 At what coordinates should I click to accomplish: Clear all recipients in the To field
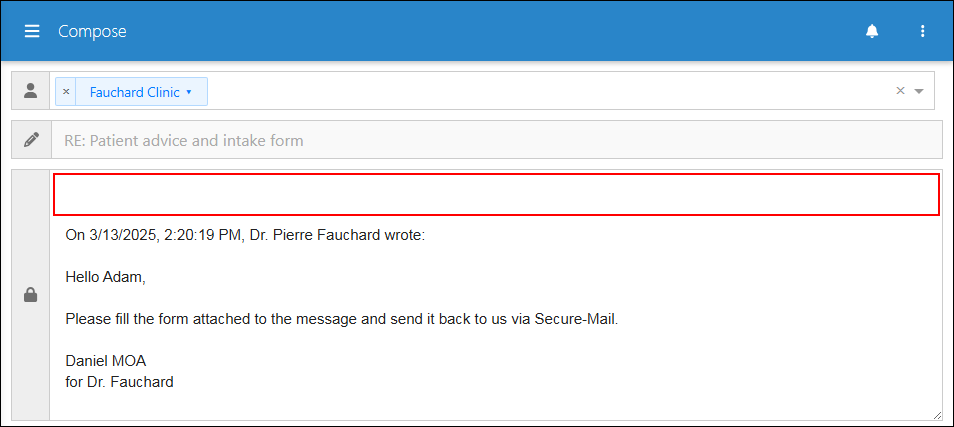pyautogui.click(x=900, y=91)
